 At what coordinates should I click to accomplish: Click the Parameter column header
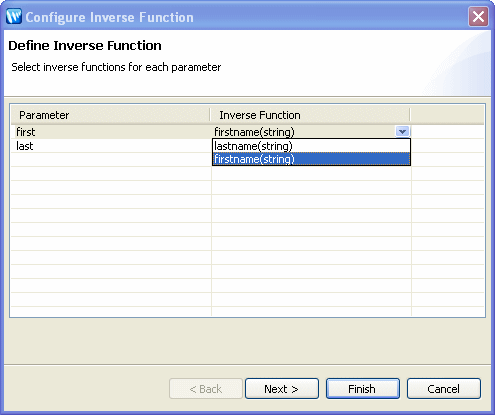tap(110, 115)
